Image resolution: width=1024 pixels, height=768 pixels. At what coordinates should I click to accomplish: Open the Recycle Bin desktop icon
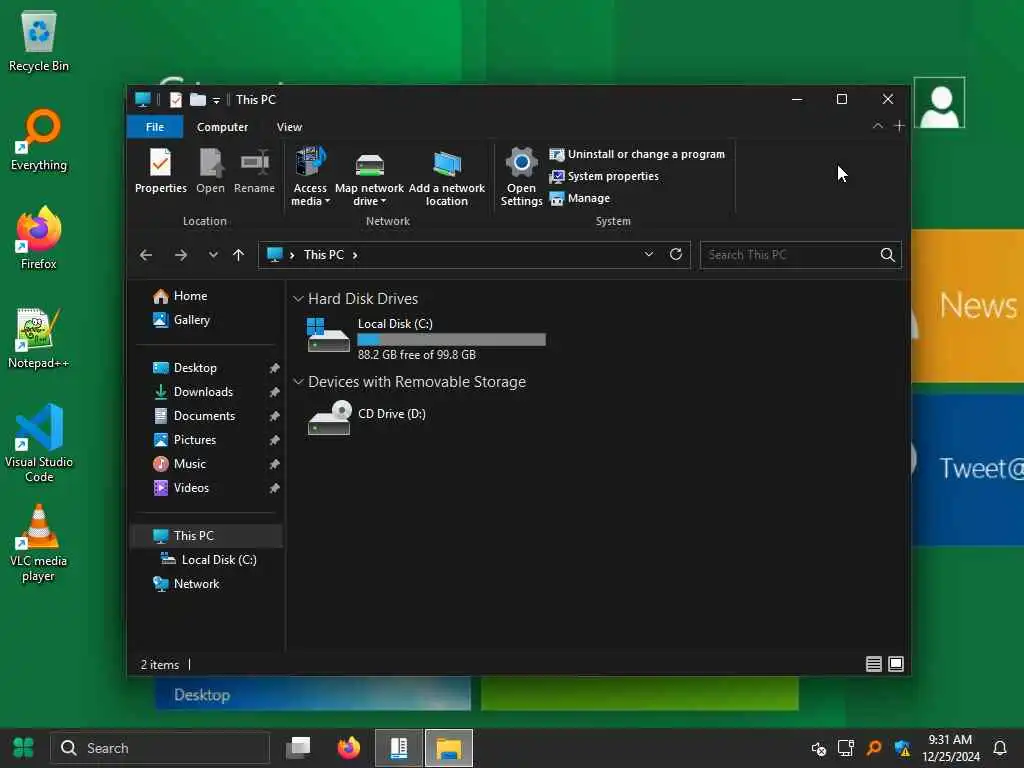coord(39,42)
